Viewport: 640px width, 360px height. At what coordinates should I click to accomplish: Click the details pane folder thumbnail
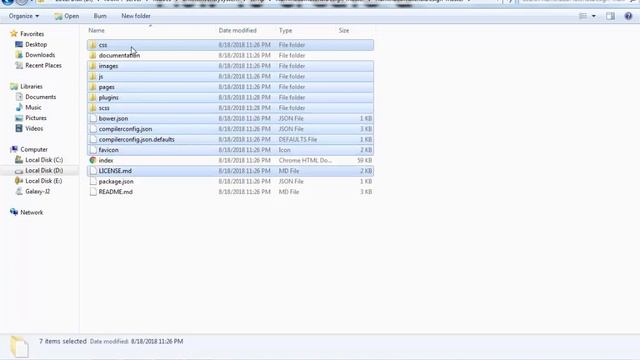19,346
